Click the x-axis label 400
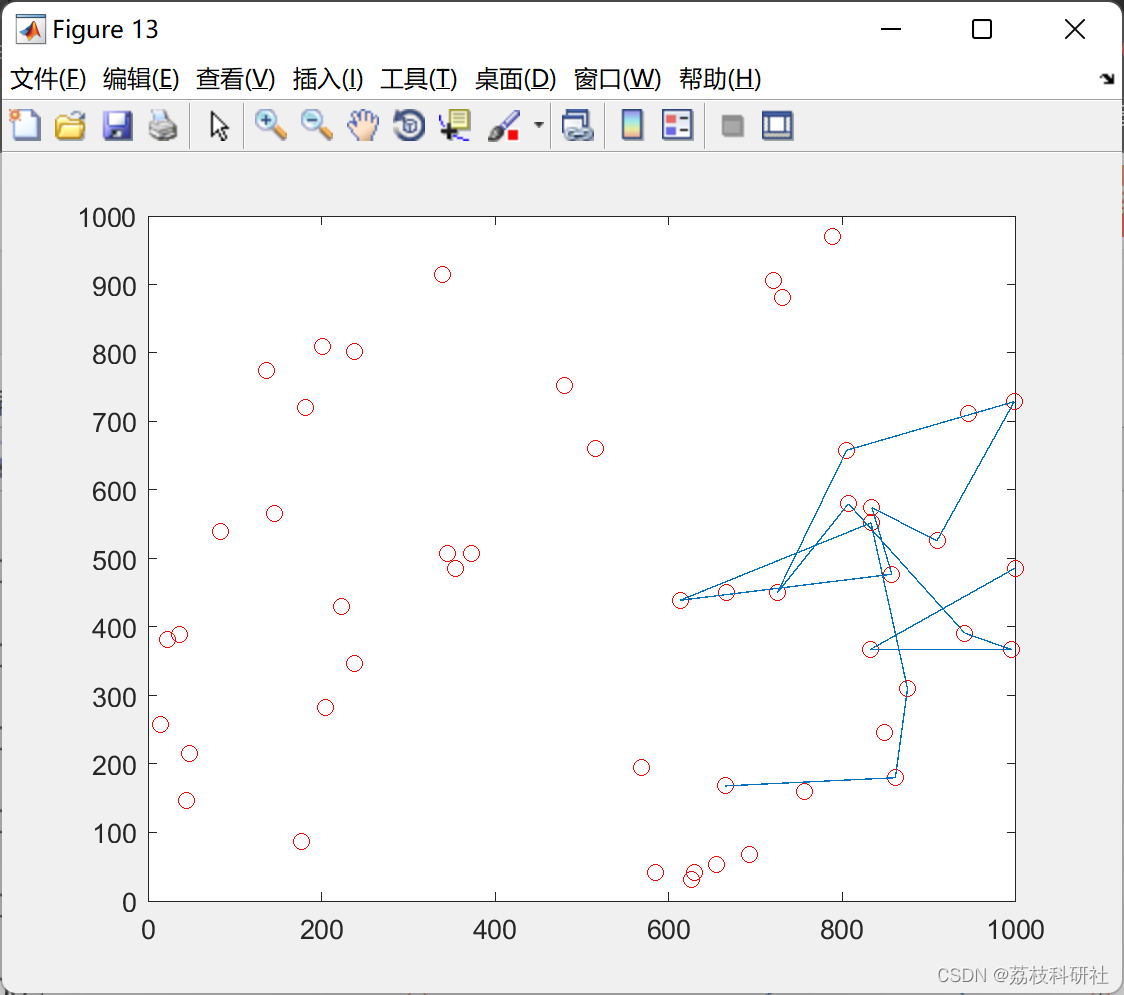Image resolution: width=1124 pixels, height=995 pixels. 495,930
